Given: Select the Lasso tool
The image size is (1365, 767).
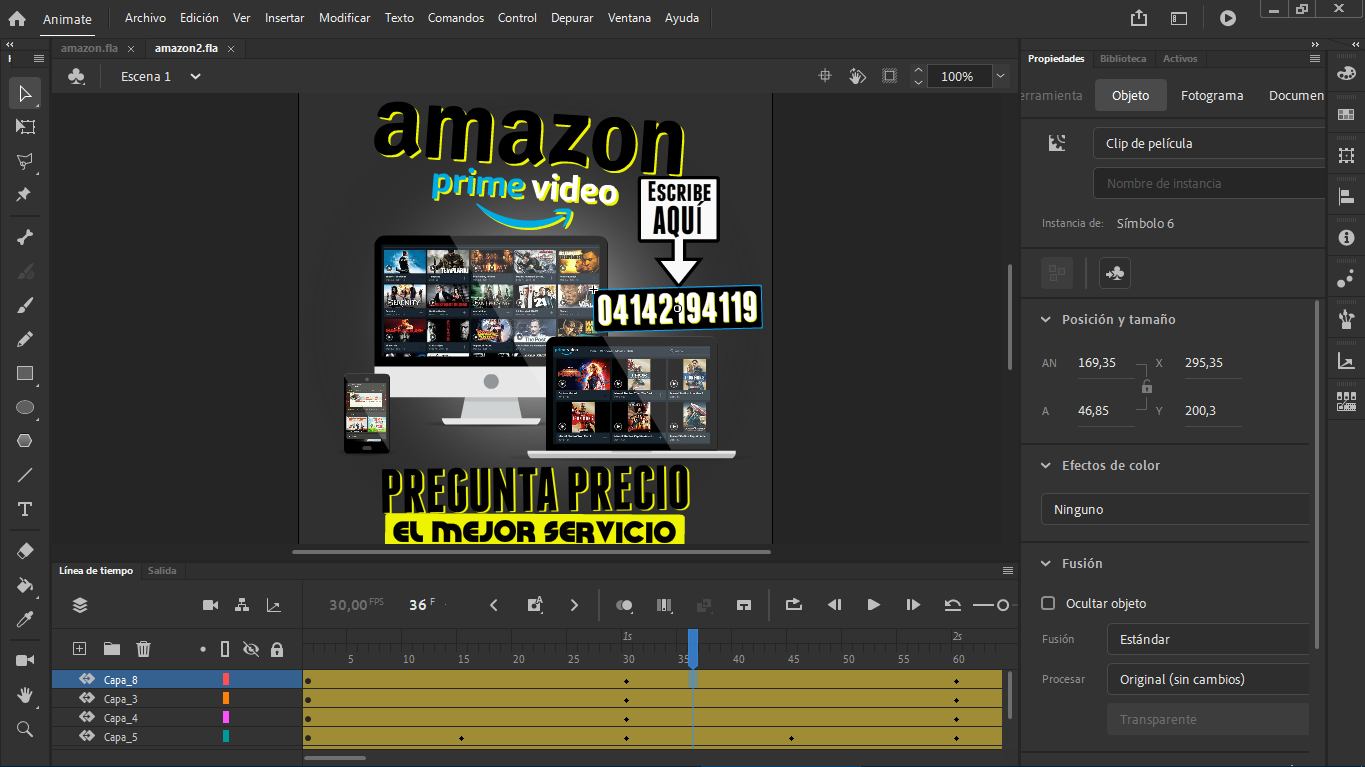Looking at the screenshot, I should (25, 161).
